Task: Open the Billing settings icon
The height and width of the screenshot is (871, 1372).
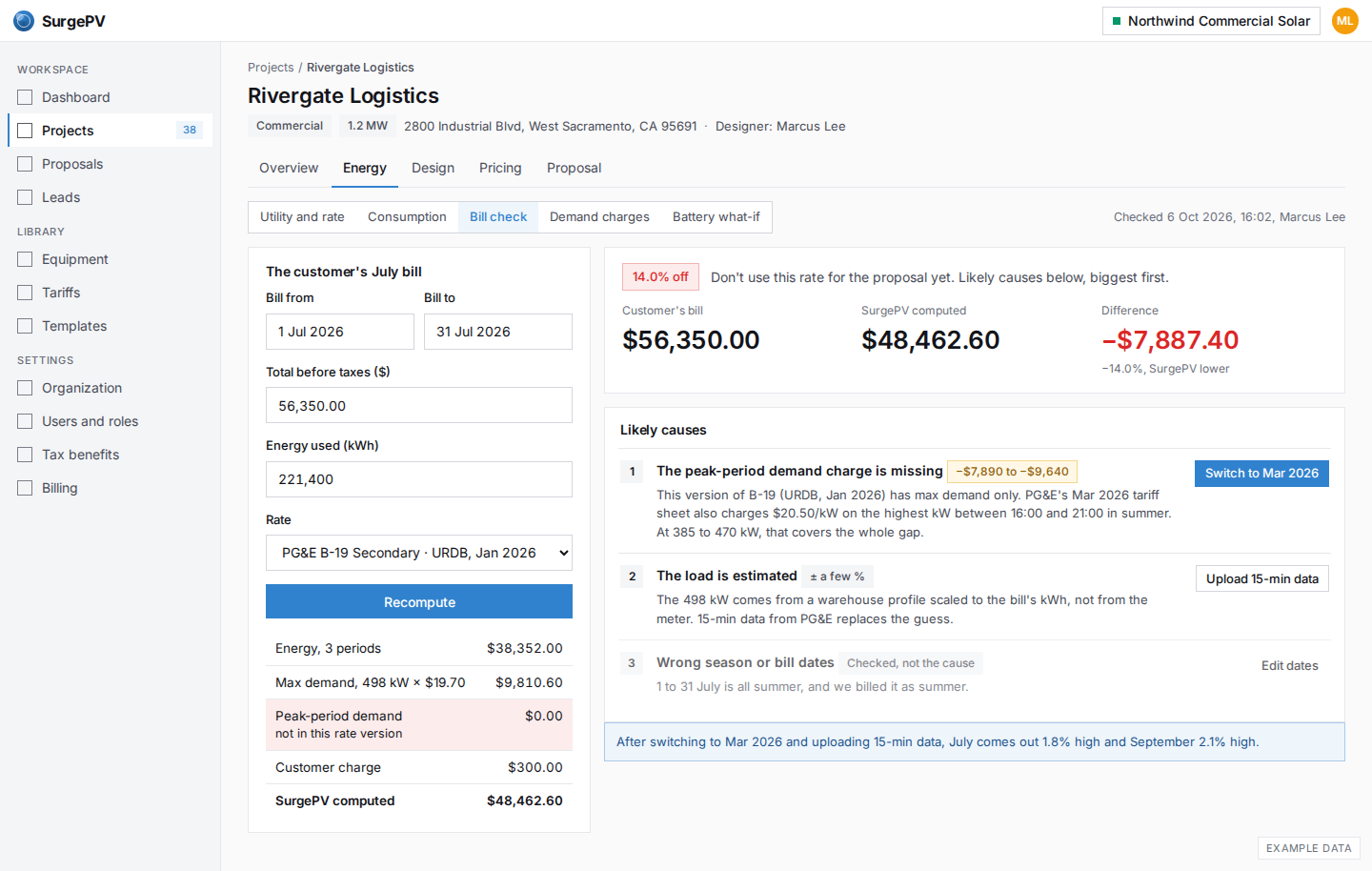Action: point(25,488)
